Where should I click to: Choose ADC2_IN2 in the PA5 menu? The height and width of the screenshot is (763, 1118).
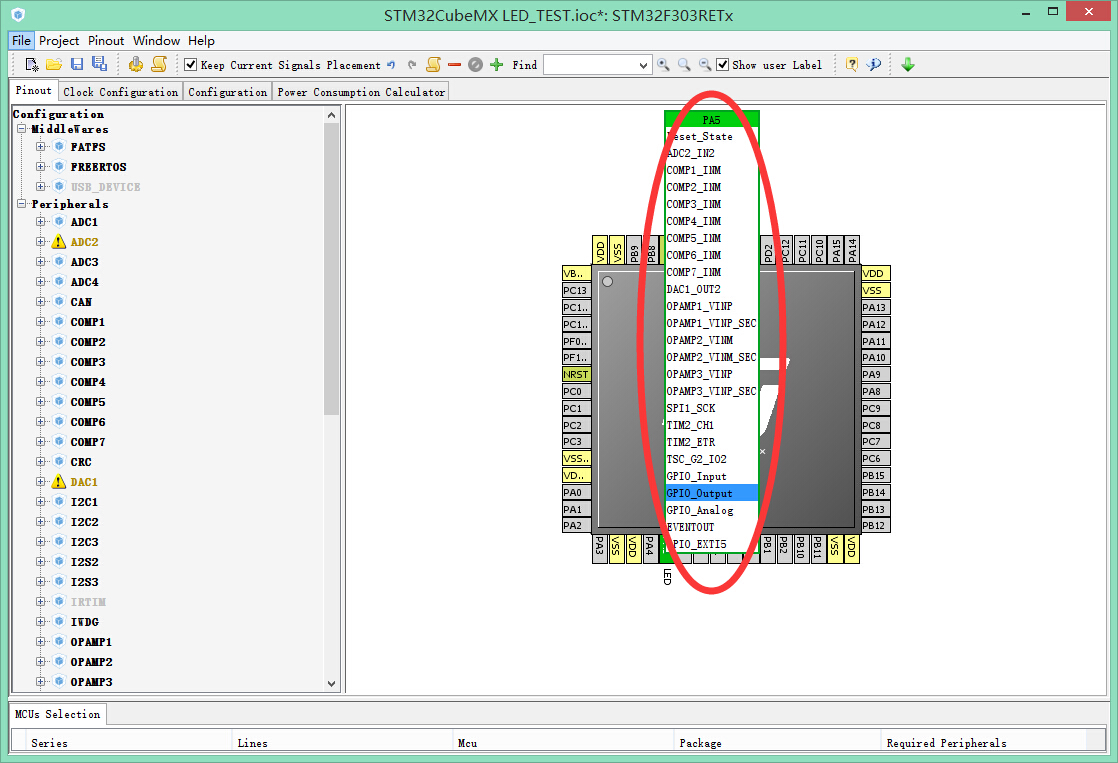712,153
